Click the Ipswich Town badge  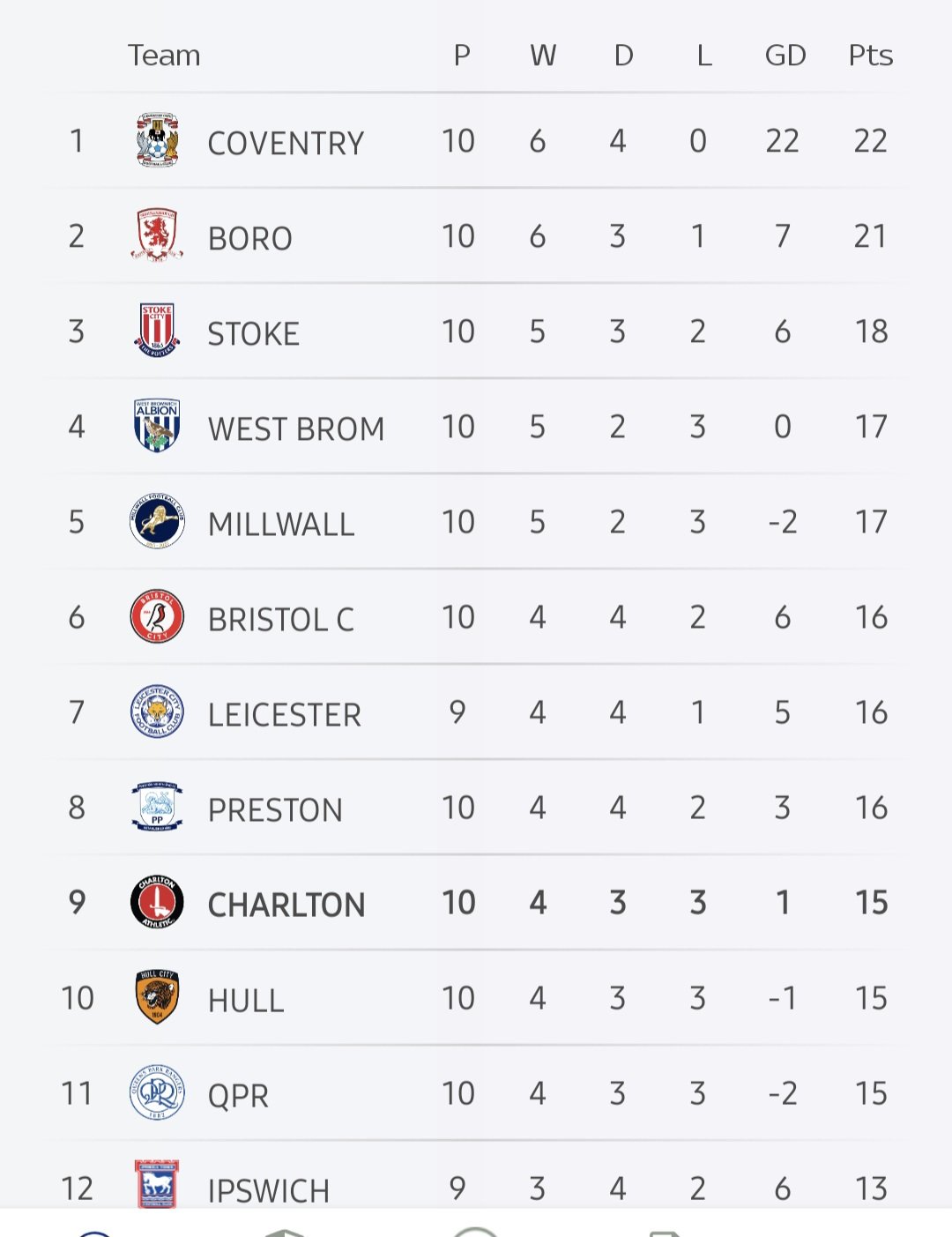pos(157,1184)
